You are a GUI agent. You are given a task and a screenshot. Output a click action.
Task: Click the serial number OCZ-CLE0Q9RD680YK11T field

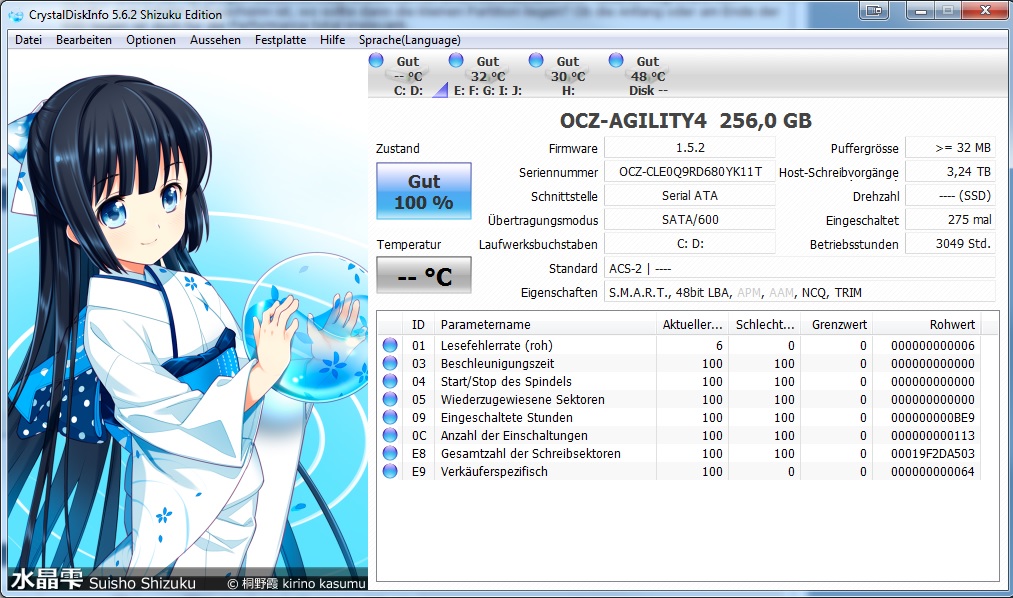point(690,172)
